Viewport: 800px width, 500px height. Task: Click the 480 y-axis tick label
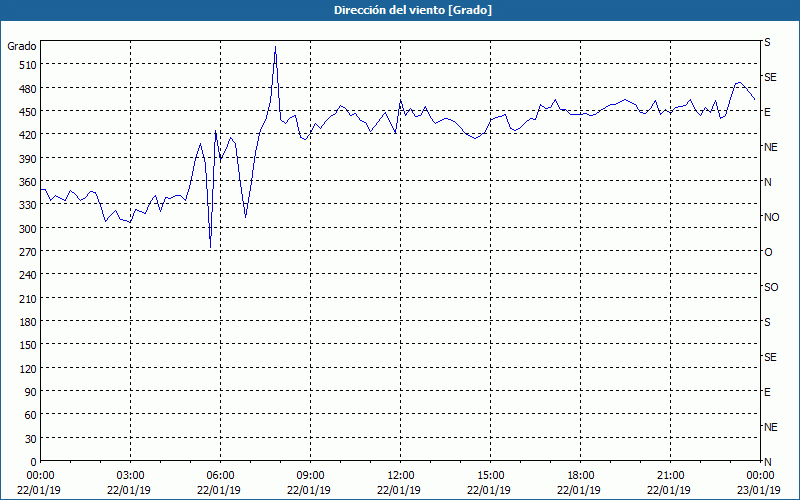29,89
